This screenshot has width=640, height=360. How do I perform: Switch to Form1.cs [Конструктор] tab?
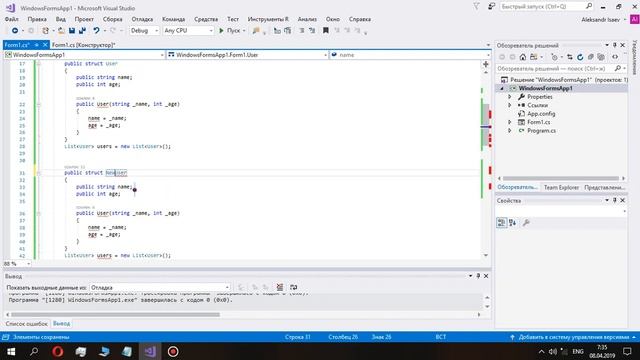pos(84,45)
